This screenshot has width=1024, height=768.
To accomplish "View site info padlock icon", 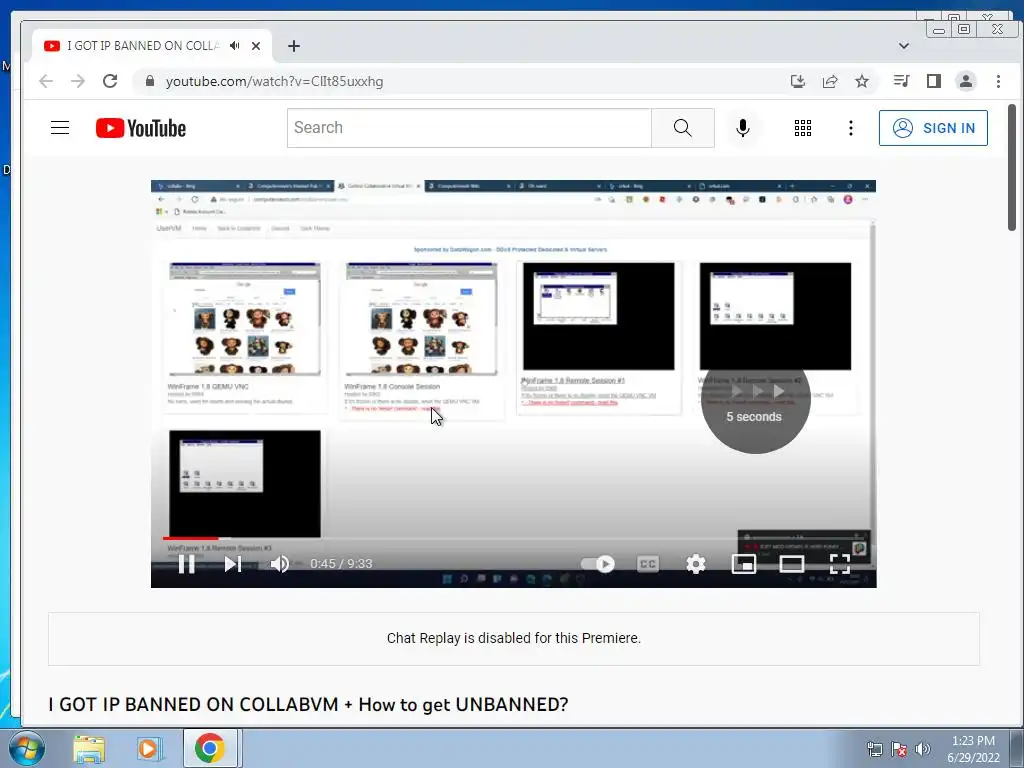I will (x=150, y=81).
